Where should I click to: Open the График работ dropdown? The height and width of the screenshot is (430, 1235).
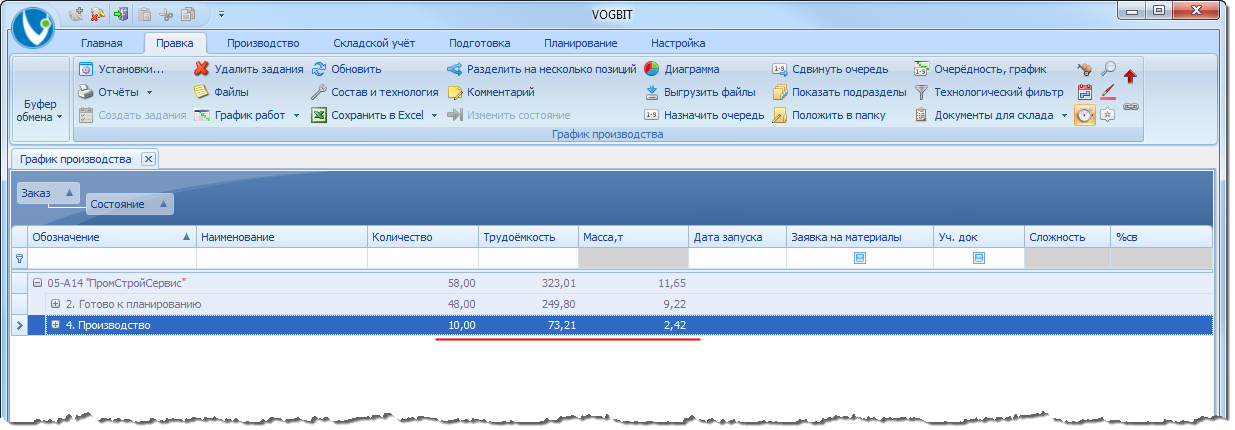(x=247, y=115)
